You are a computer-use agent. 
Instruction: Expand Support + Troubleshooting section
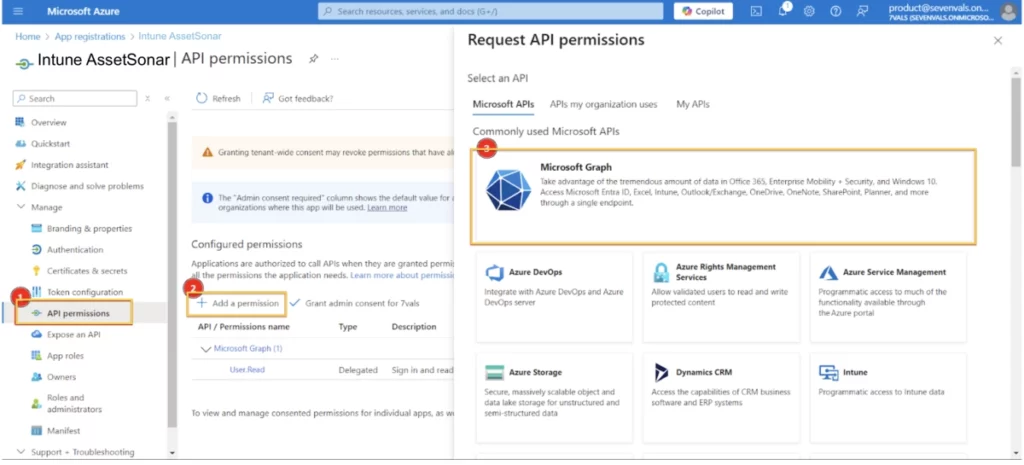click(21, 452)
